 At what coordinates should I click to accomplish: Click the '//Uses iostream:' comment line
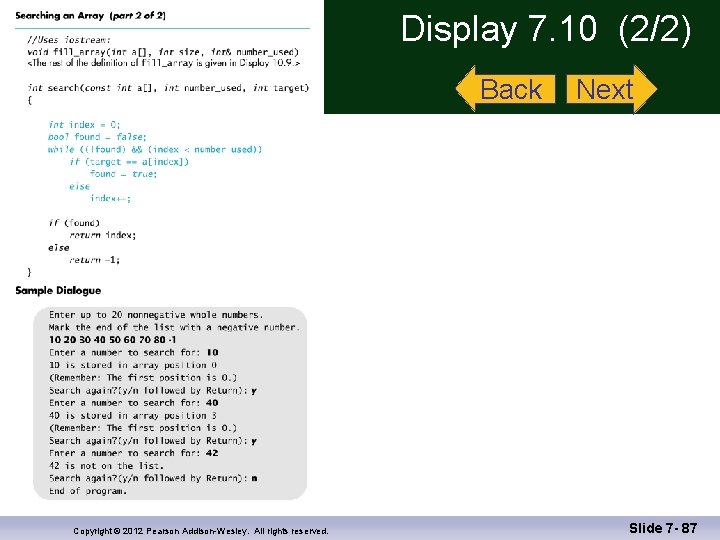(69, 40)
